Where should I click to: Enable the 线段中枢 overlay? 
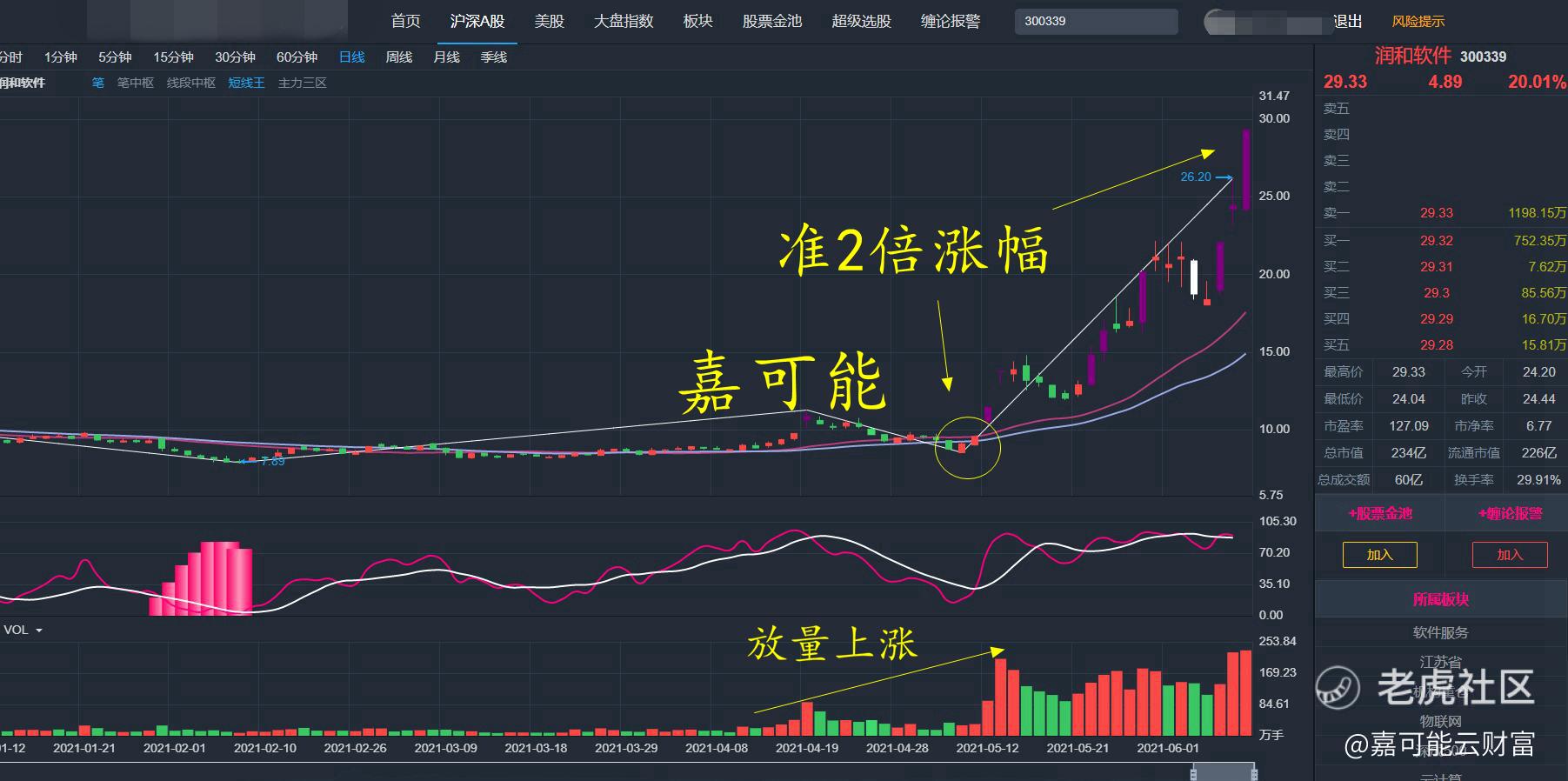click(190, 83)
